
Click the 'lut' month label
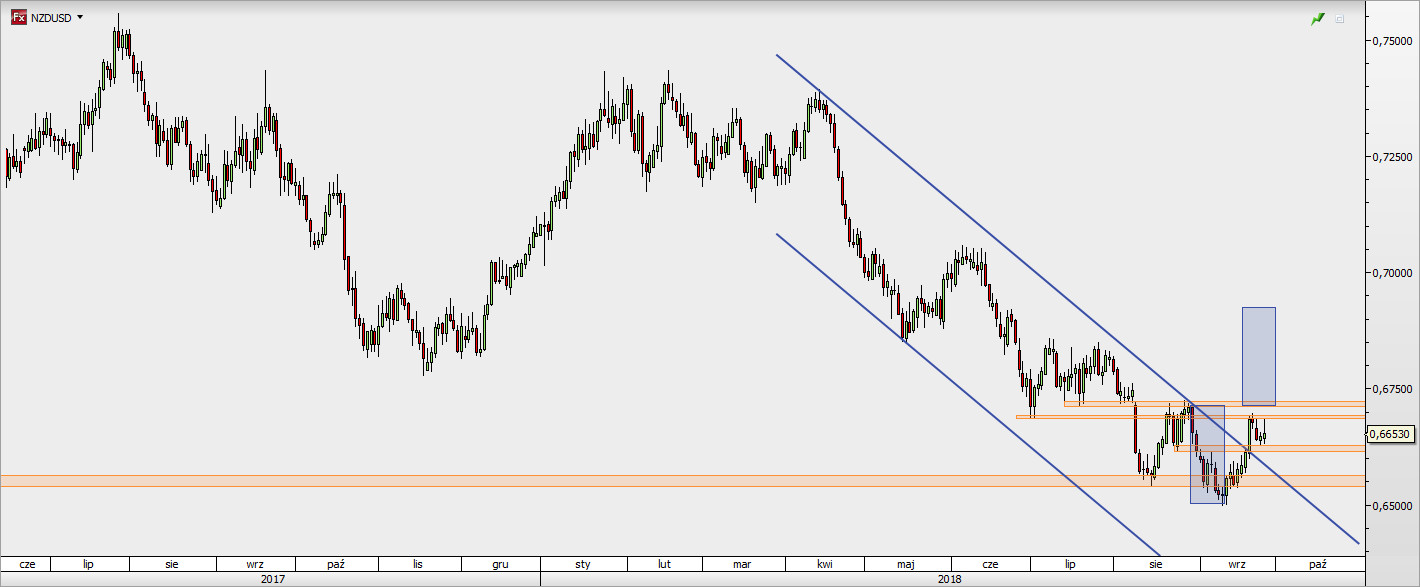(663, 564)
